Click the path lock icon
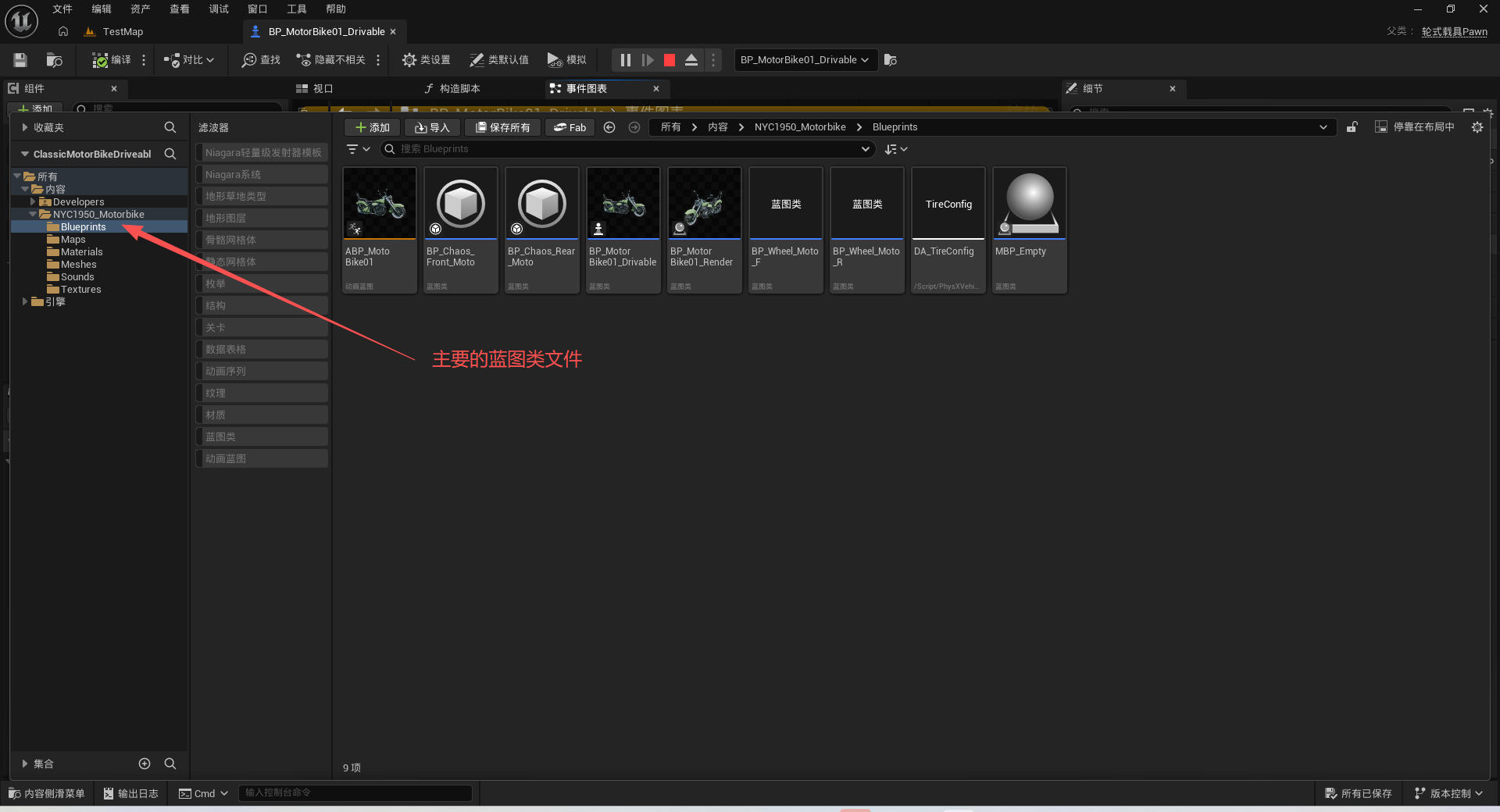 tap(1352, 127)
